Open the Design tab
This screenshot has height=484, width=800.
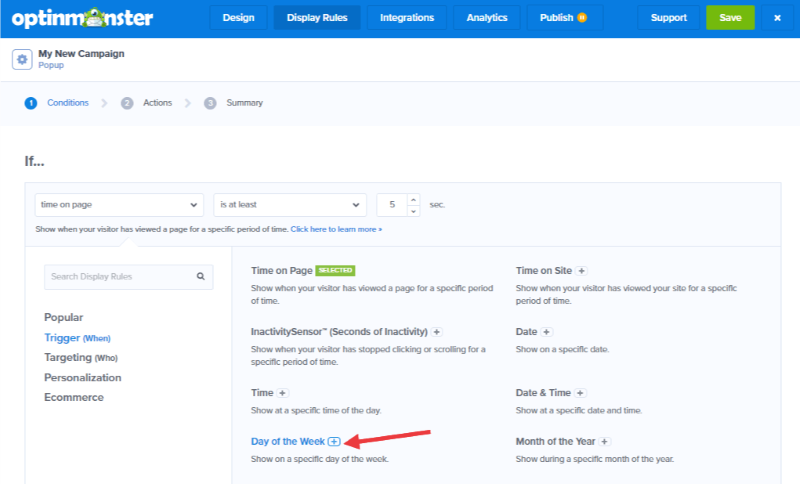pos(238,18)
